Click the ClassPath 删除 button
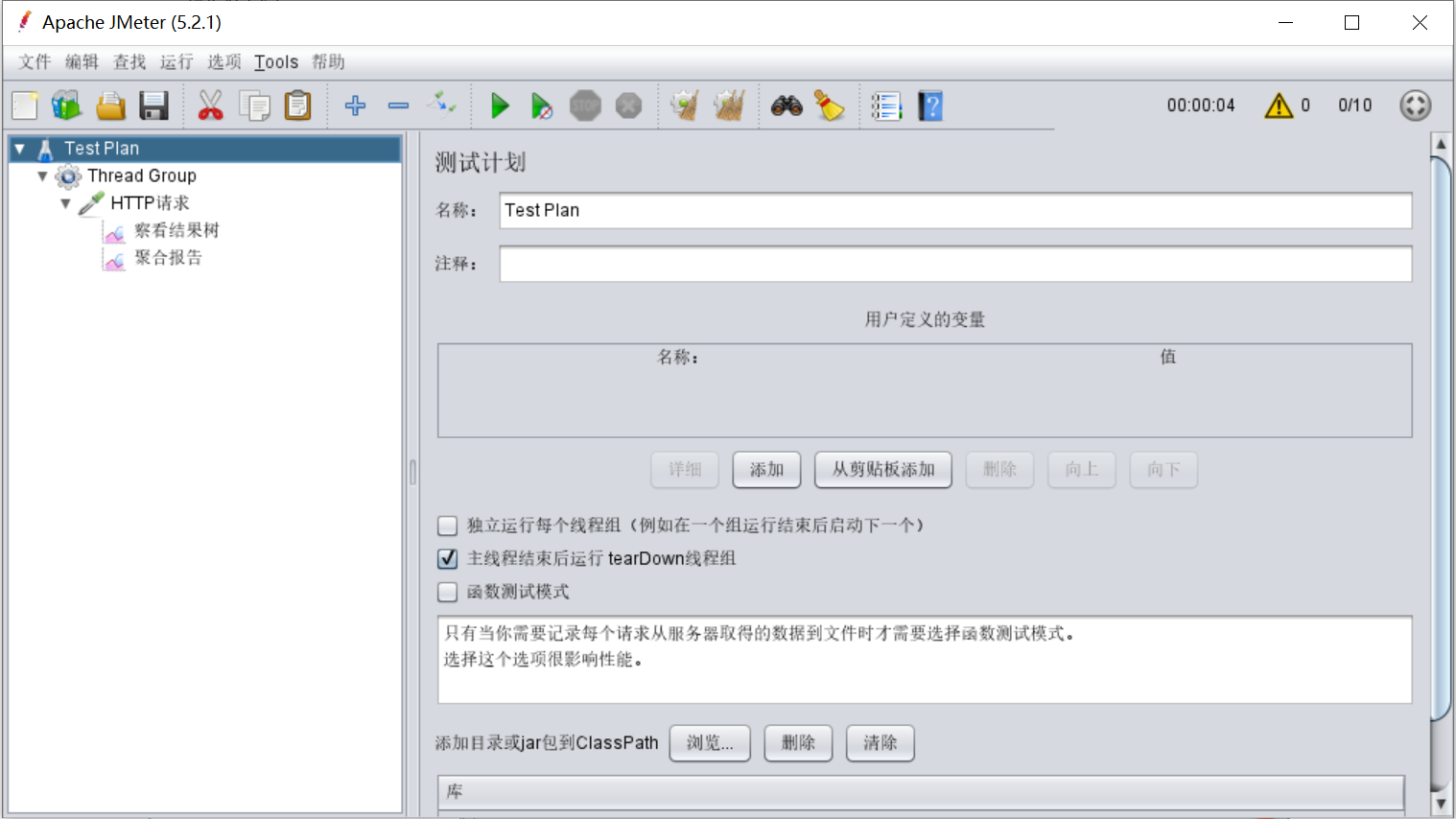The height and width of the screenshot is (819, 1456). [x=798, y=743]
